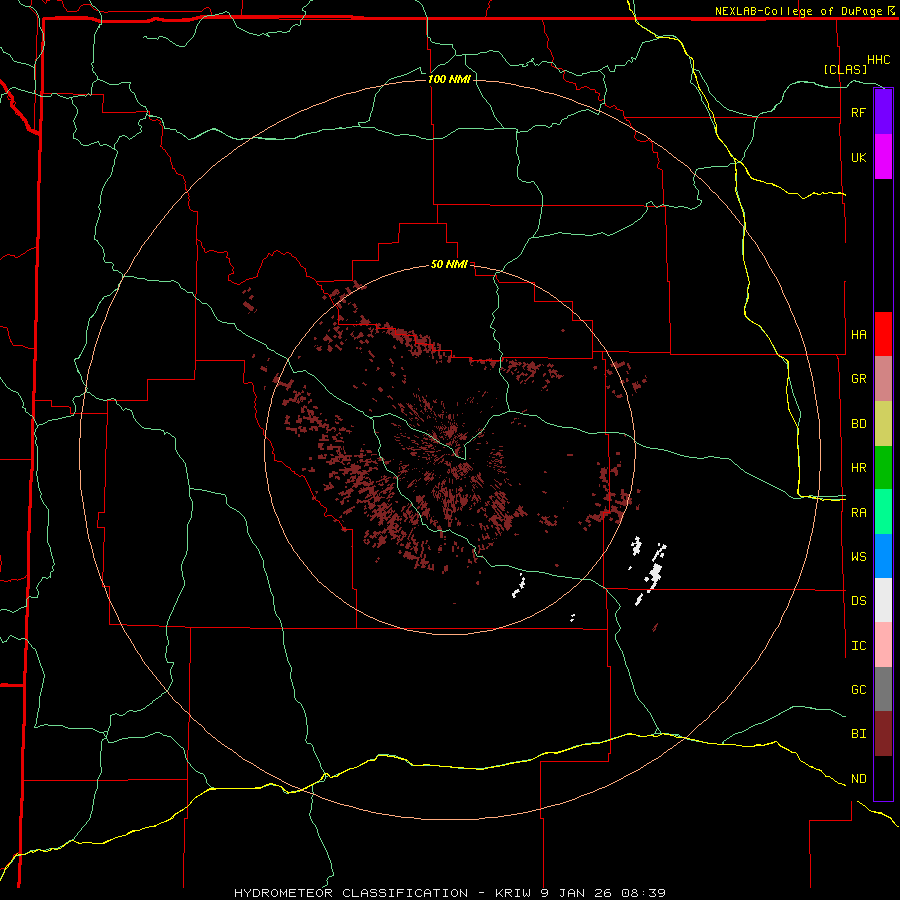Click the GC gray legend swatch

pos(883,689)
